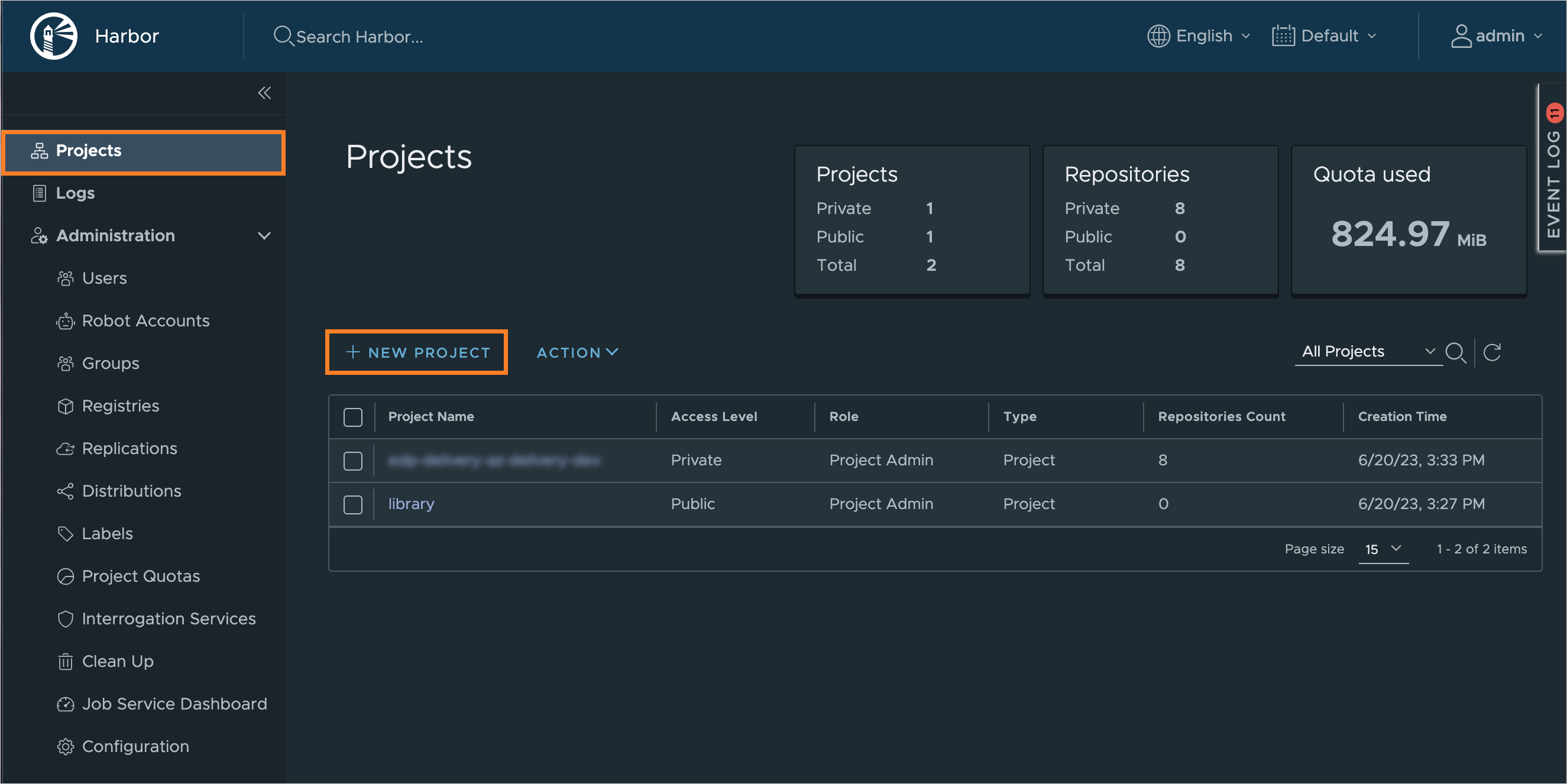
Task: Open Robot Accounts from sidebar
Action: point(145,320)
